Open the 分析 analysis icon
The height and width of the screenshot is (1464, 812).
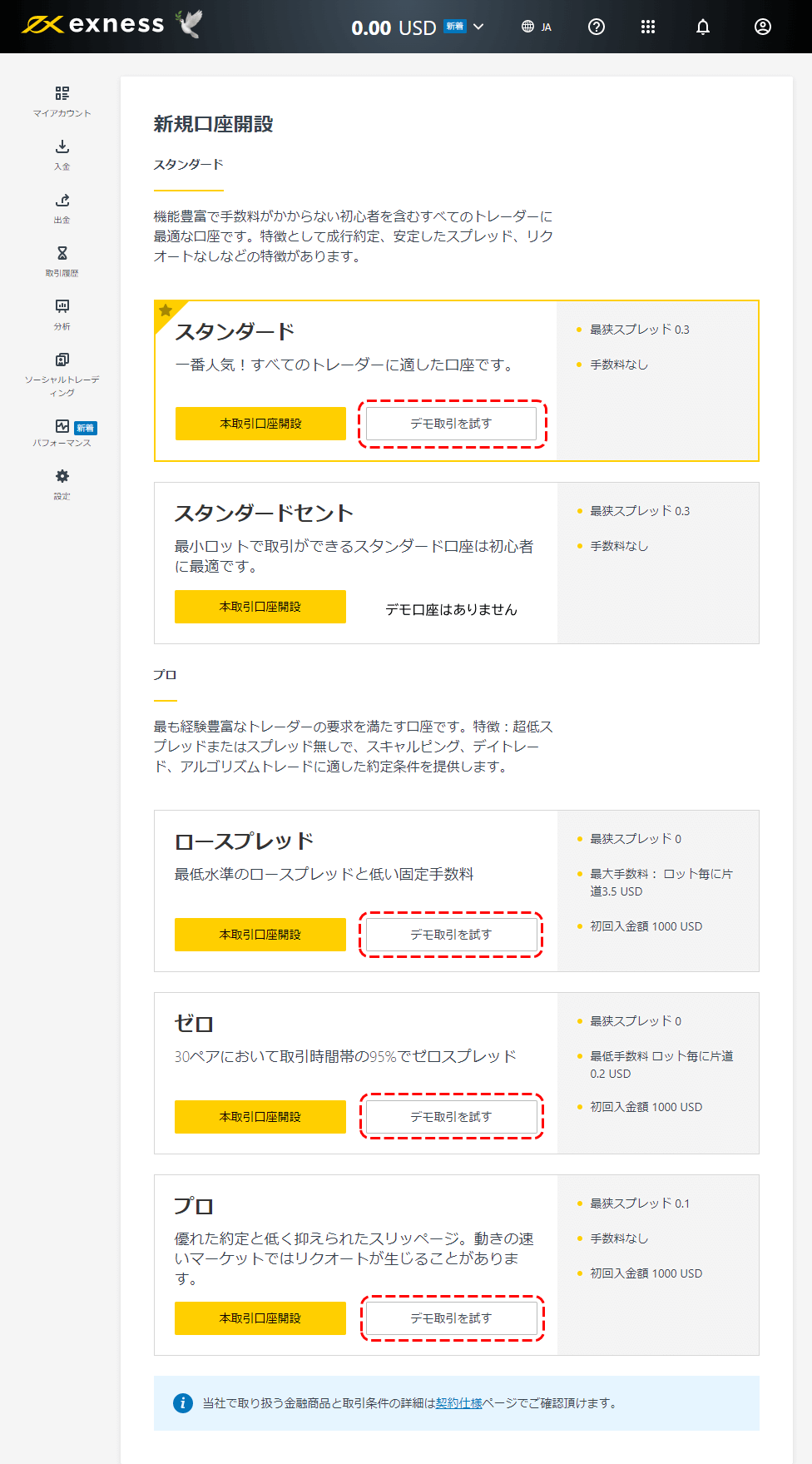(x=62, y=306)
